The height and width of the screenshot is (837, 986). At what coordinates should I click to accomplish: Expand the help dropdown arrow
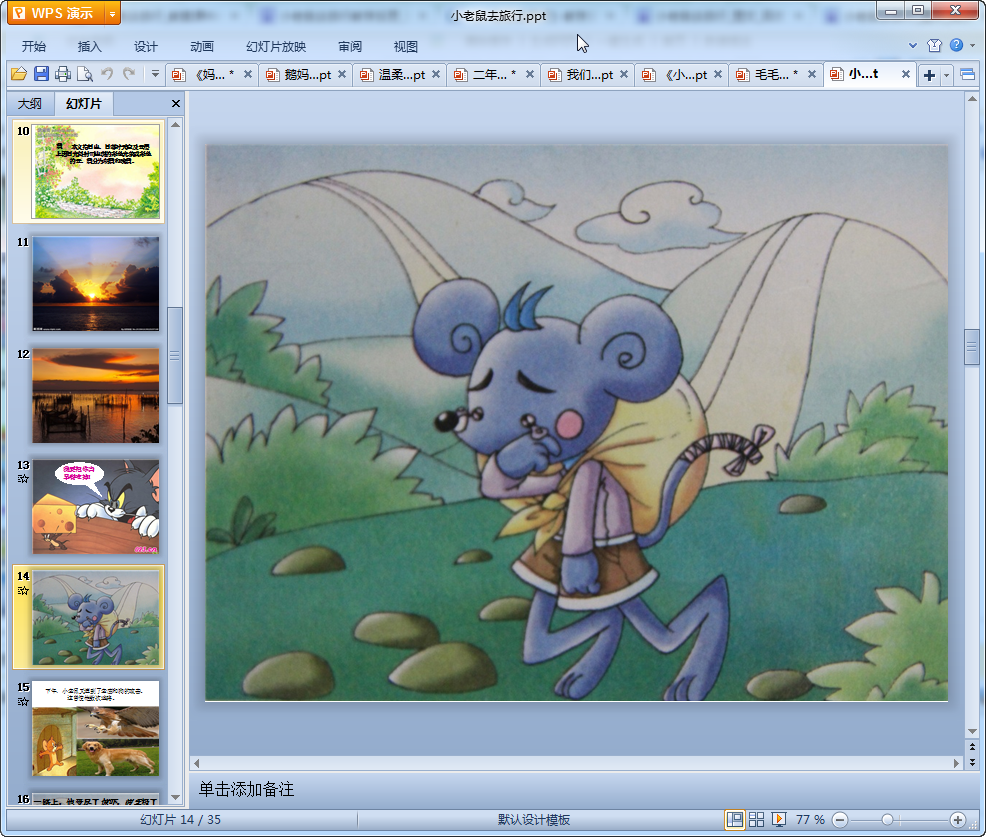click(x=973, y=45)
